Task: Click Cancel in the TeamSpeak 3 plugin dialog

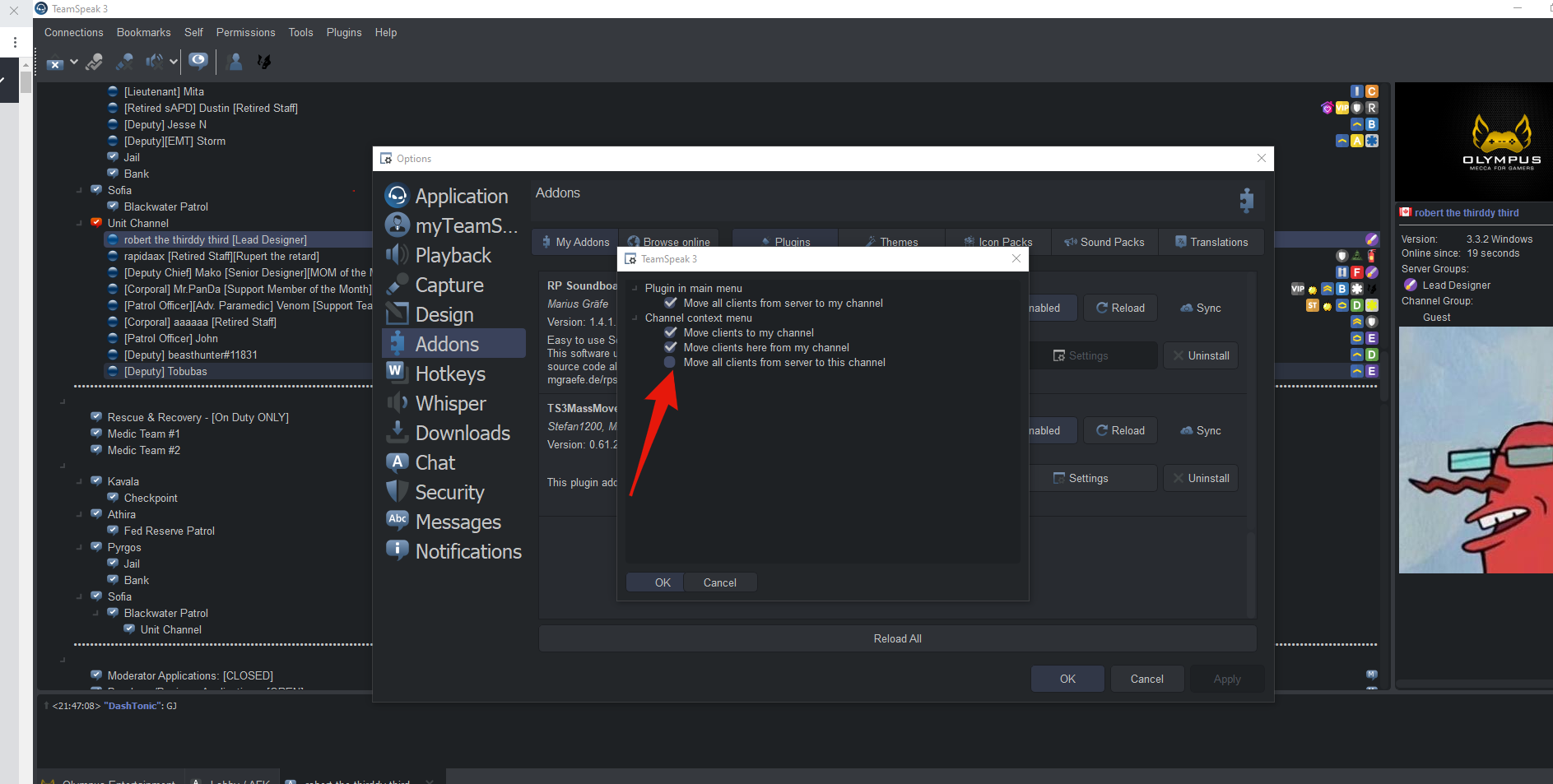Action: point(720,582)
